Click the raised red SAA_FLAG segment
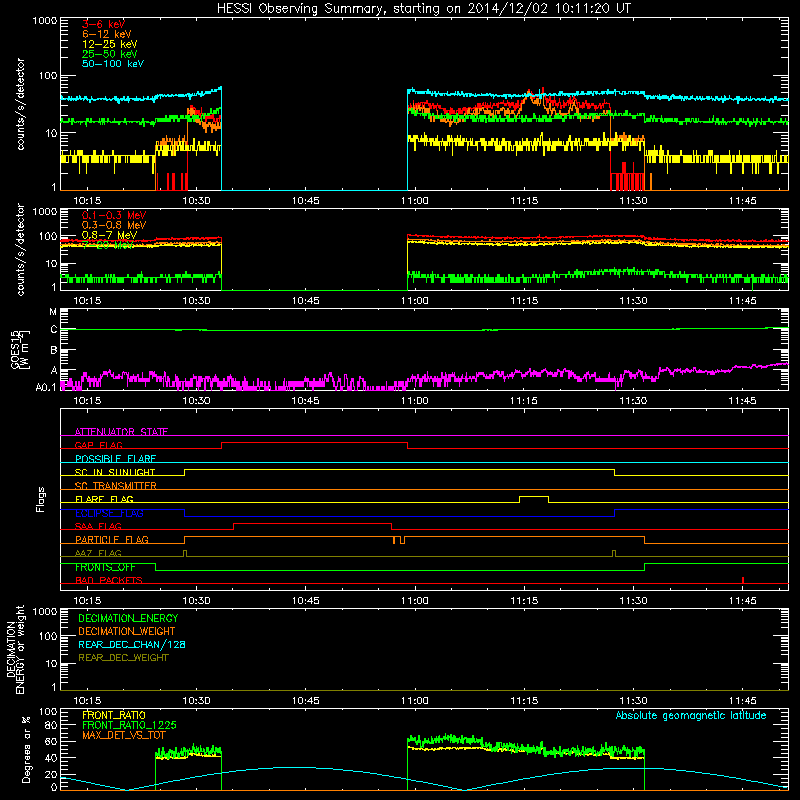The height and width of the screenshot is (800, 800). (x=312, y=523)
